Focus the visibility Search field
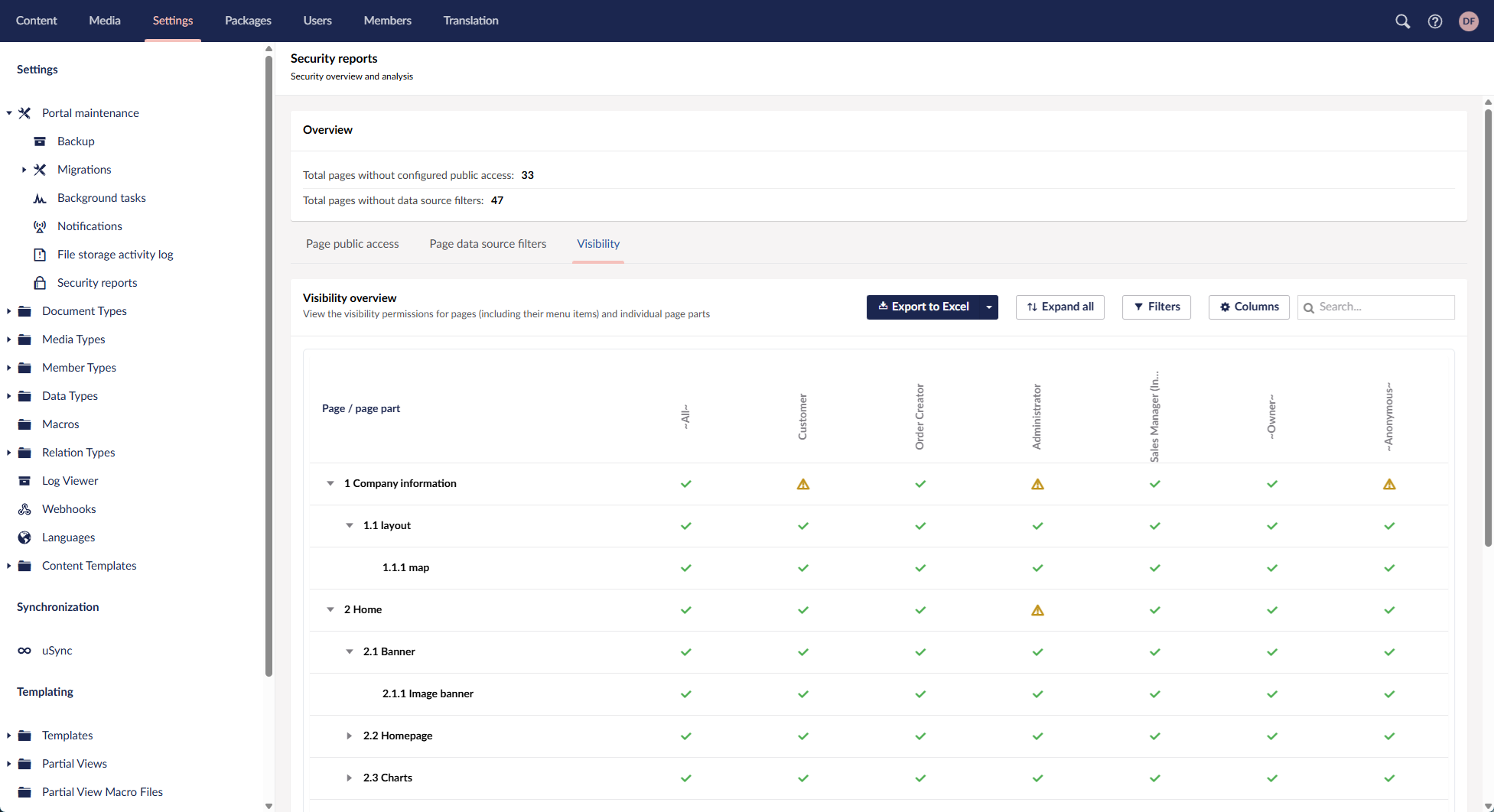1494x812 pixels. click(1383, 307)
